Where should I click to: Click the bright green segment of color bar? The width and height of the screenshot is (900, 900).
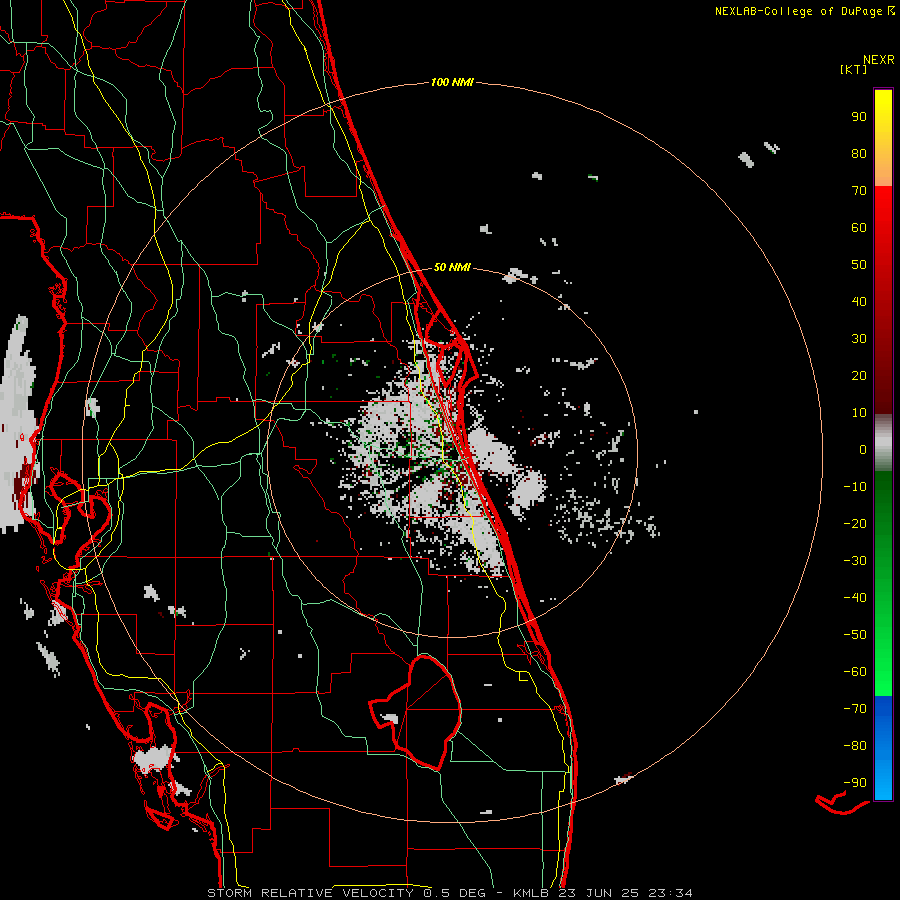pyautogui.click(x=883, y=660)
